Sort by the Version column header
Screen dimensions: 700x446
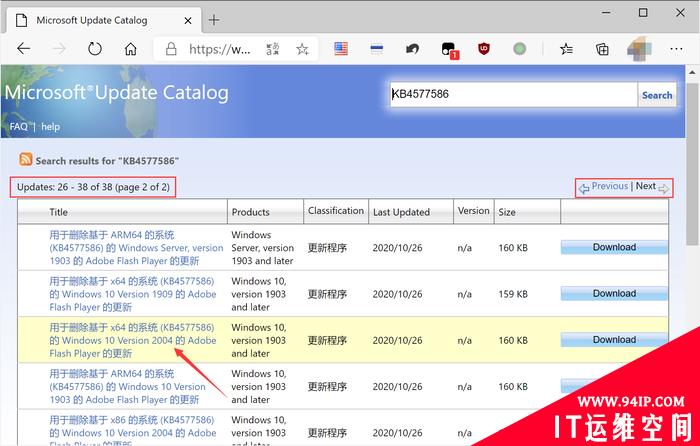click(473, 211)
